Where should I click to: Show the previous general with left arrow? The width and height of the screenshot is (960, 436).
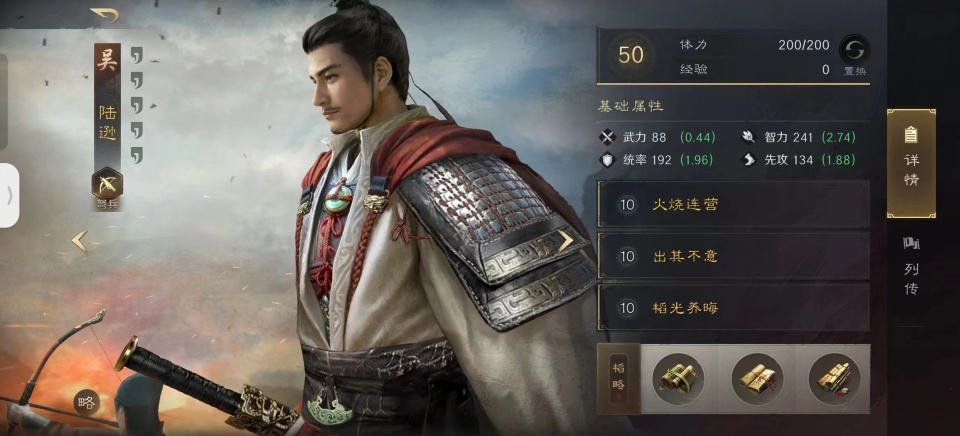coord(80,241)
